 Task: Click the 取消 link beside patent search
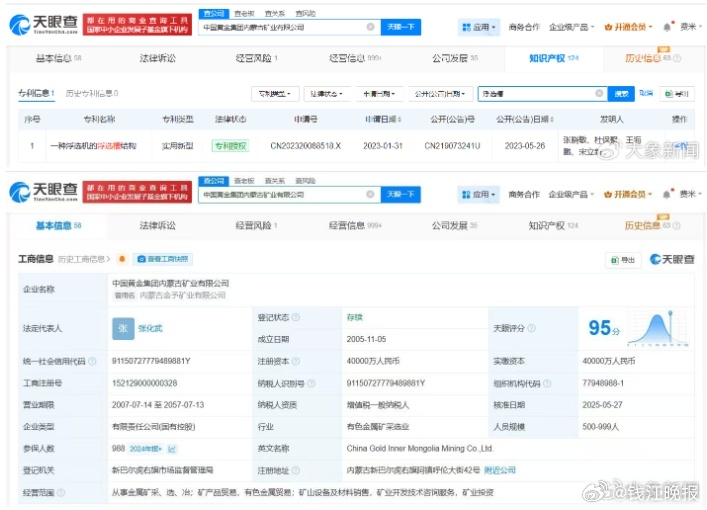(x=646, y=93)
